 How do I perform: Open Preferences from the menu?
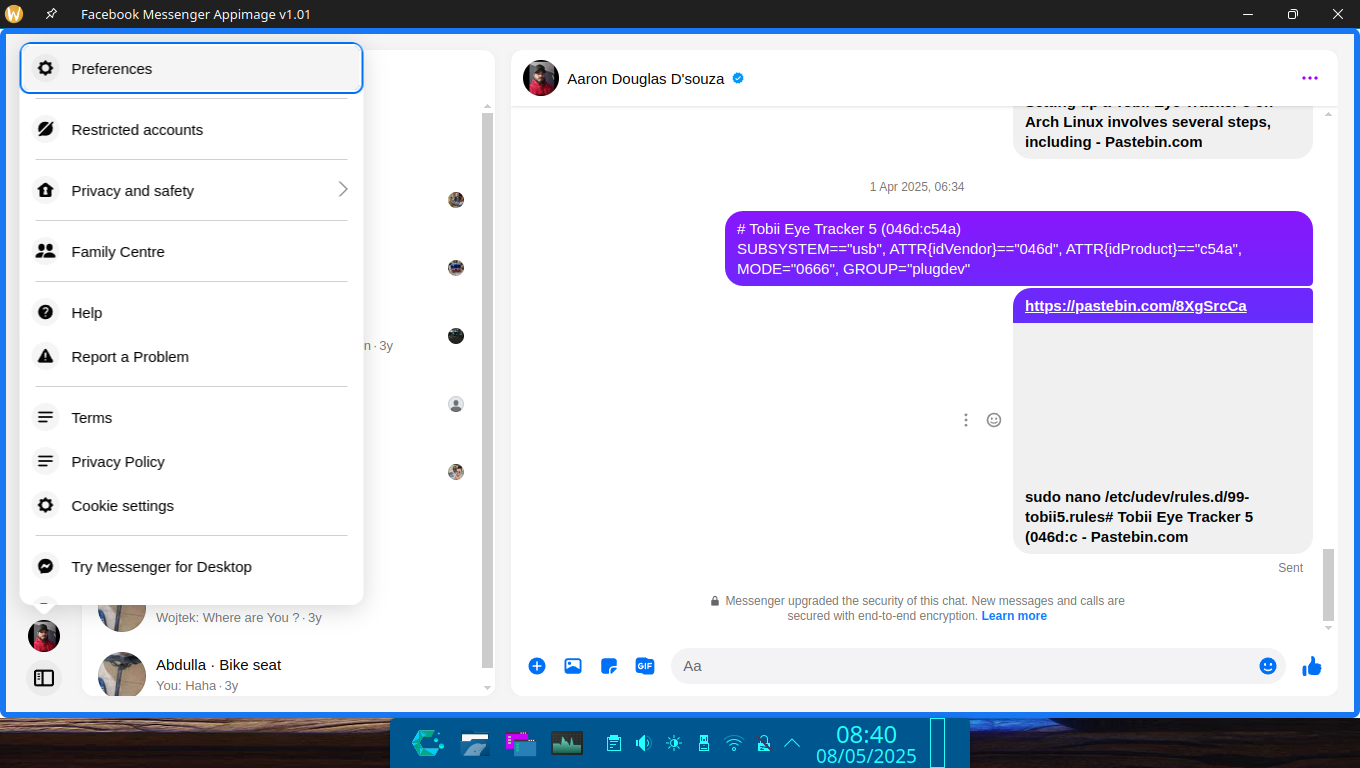(x=191, y=68)
